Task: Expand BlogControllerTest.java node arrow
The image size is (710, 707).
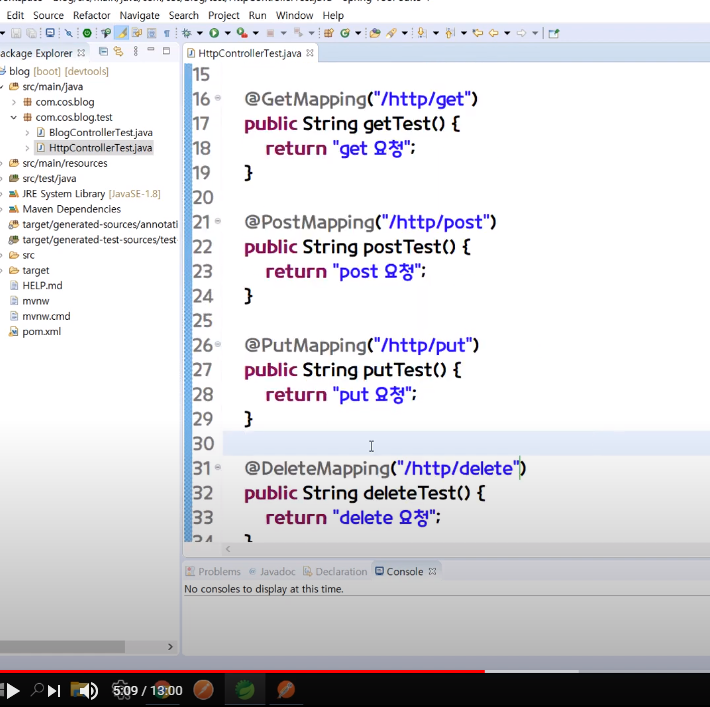Action: pos(27,133)
